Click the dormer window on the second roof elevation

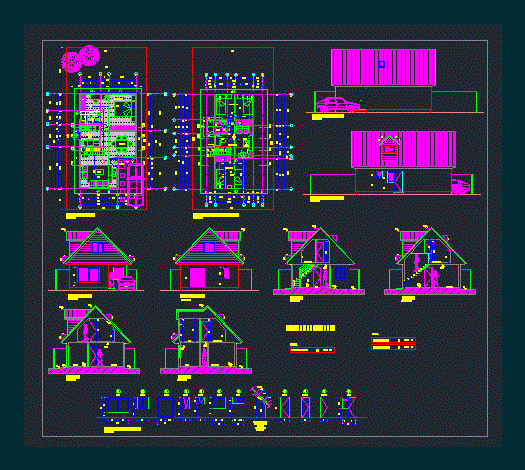389,148
